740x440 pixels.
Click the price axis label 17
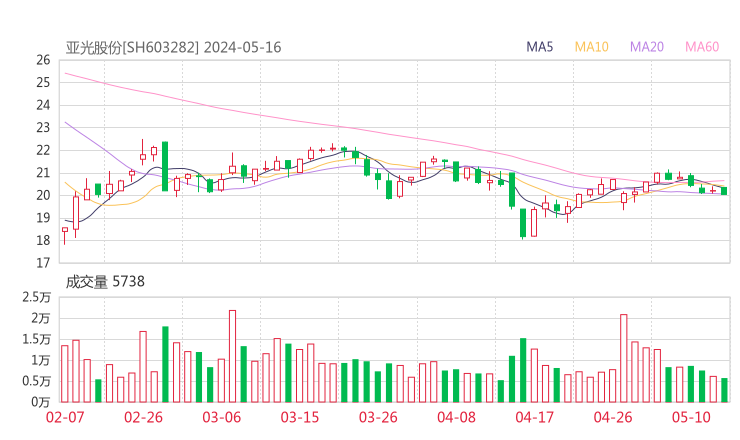pos(43,263)
